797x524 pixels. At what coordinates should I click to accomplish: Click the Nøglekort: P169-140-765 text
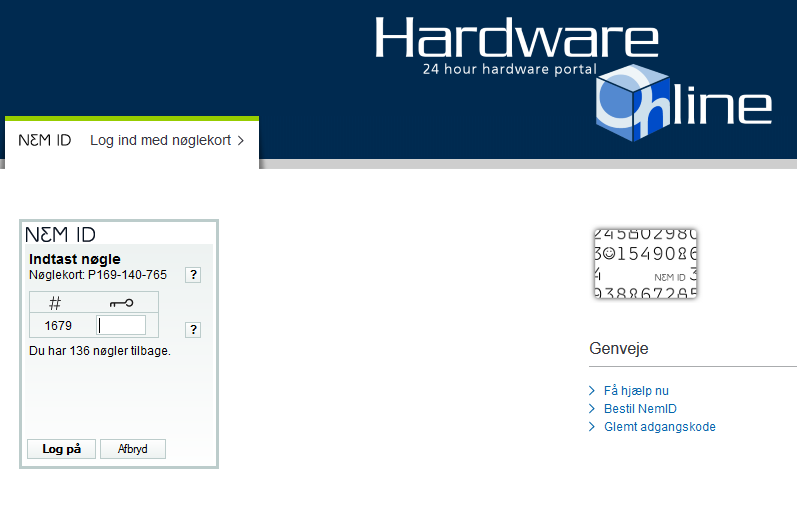[98, 275]
